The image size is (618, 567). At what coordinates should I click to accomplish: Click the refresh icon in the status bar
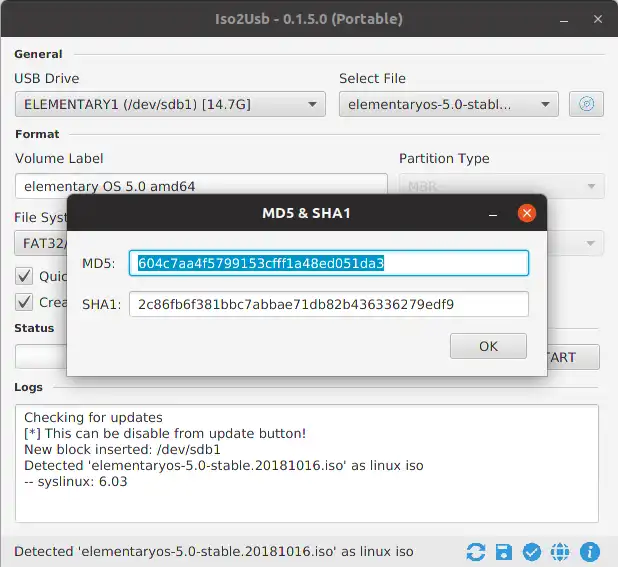(x=476, y=552)
